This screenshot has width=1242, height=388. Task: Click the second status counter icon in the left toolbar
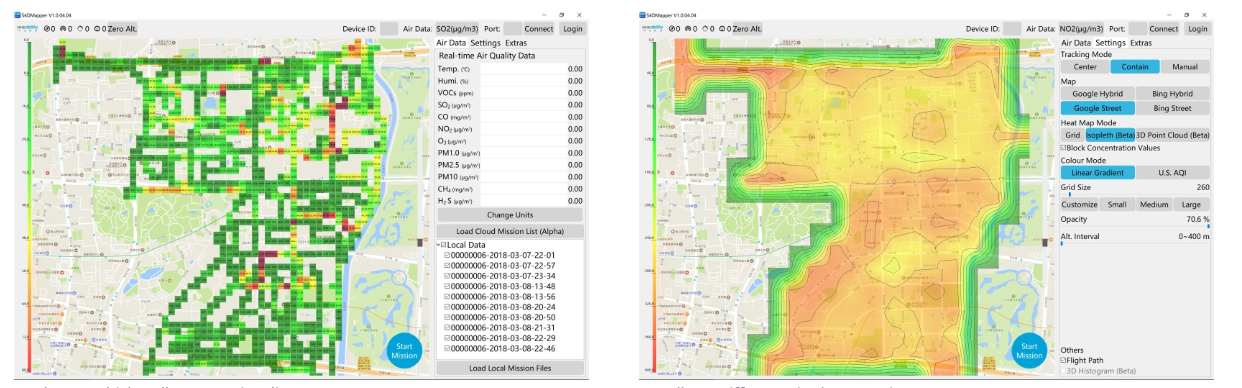pyautogui.click(x=63, y=29)
